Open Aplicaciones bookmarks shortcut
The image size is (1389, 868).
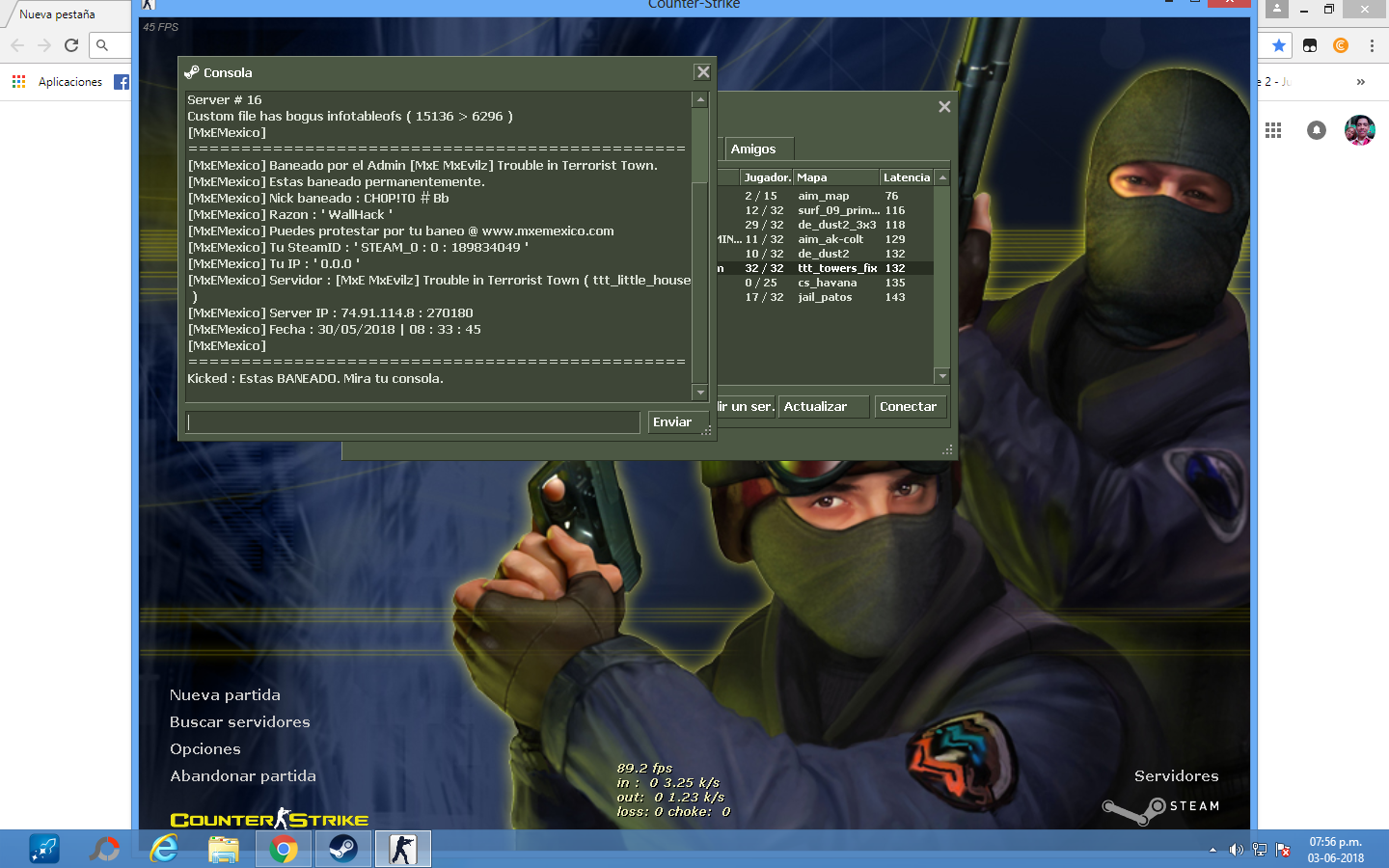(x=58, y=82)
